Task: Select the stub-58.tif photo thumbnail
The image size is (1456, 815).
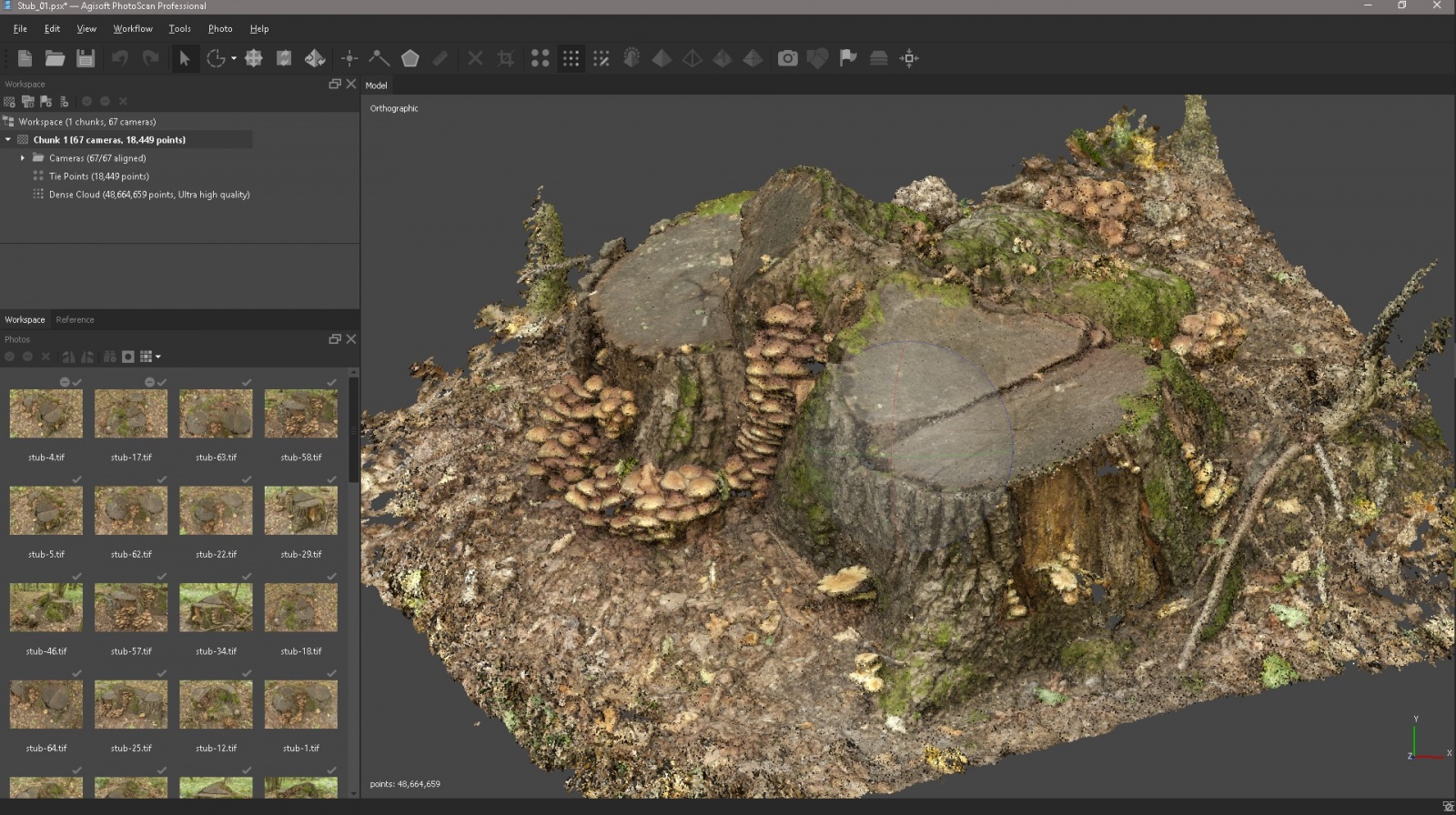Action: point(300,415)
